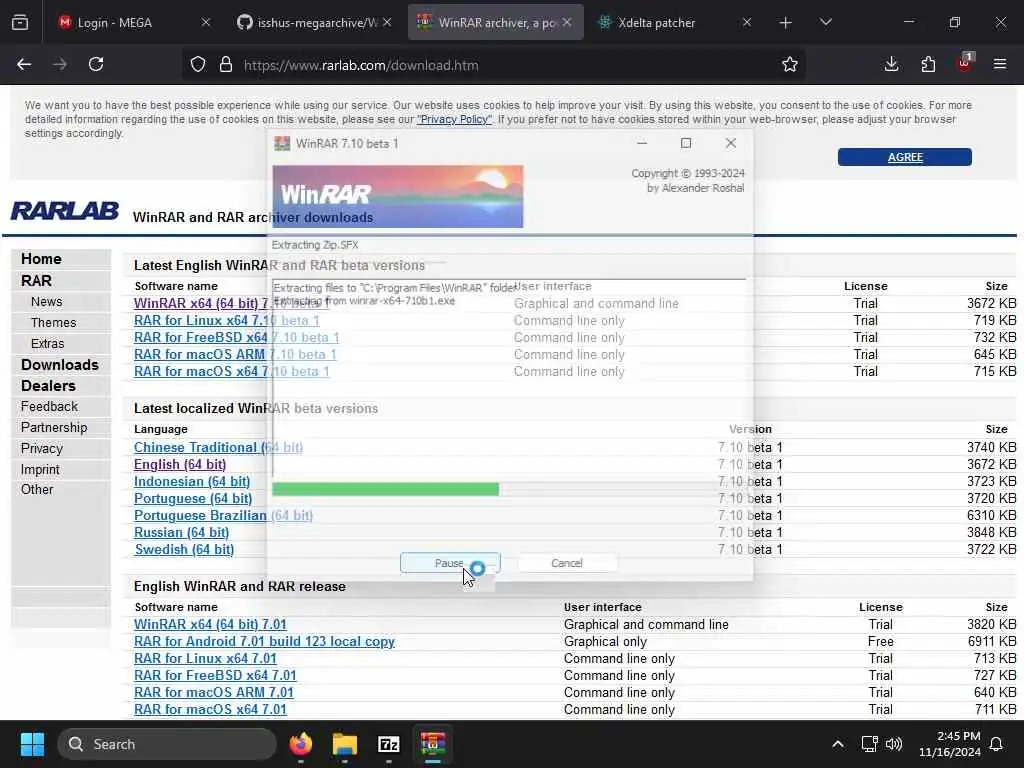Click Cancel in the WinRAR installer
1024x768 pixels.
[567, 563]
